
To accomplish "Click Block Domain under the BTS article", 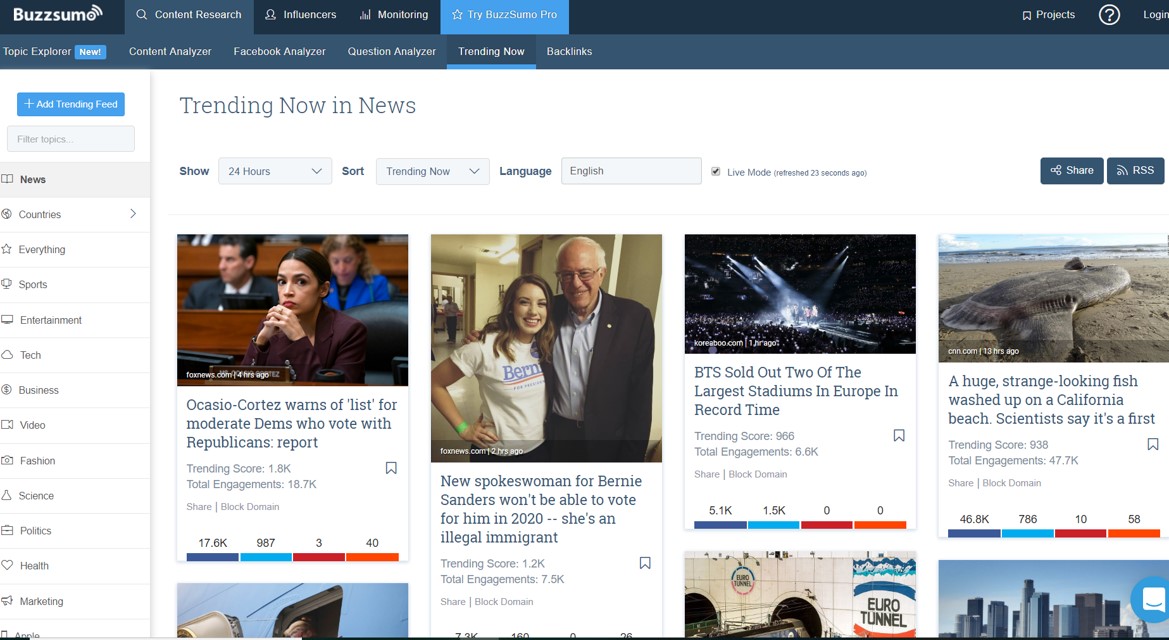I will [757, 474].
